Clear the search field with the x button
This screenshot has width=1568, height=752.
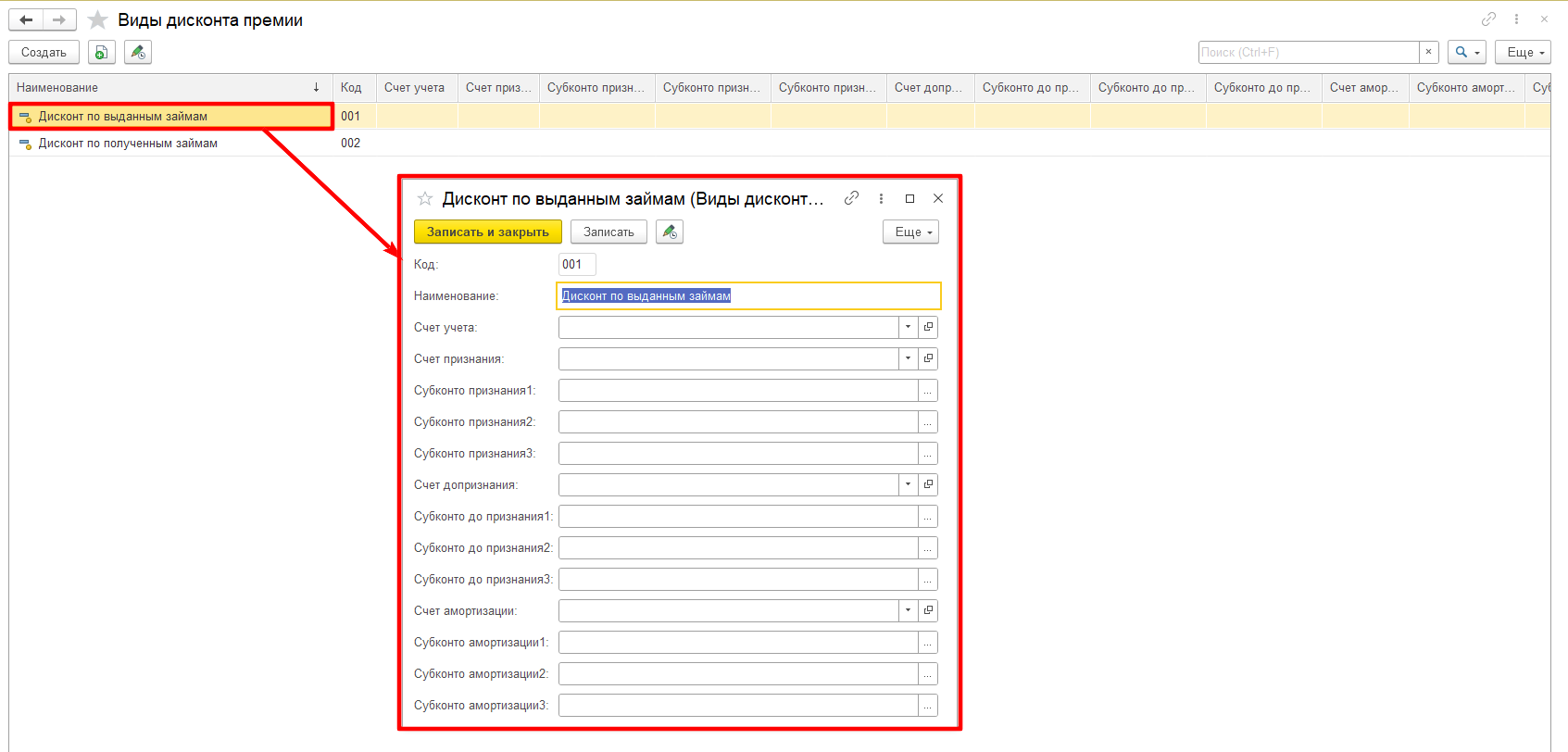pos(1429,52)
